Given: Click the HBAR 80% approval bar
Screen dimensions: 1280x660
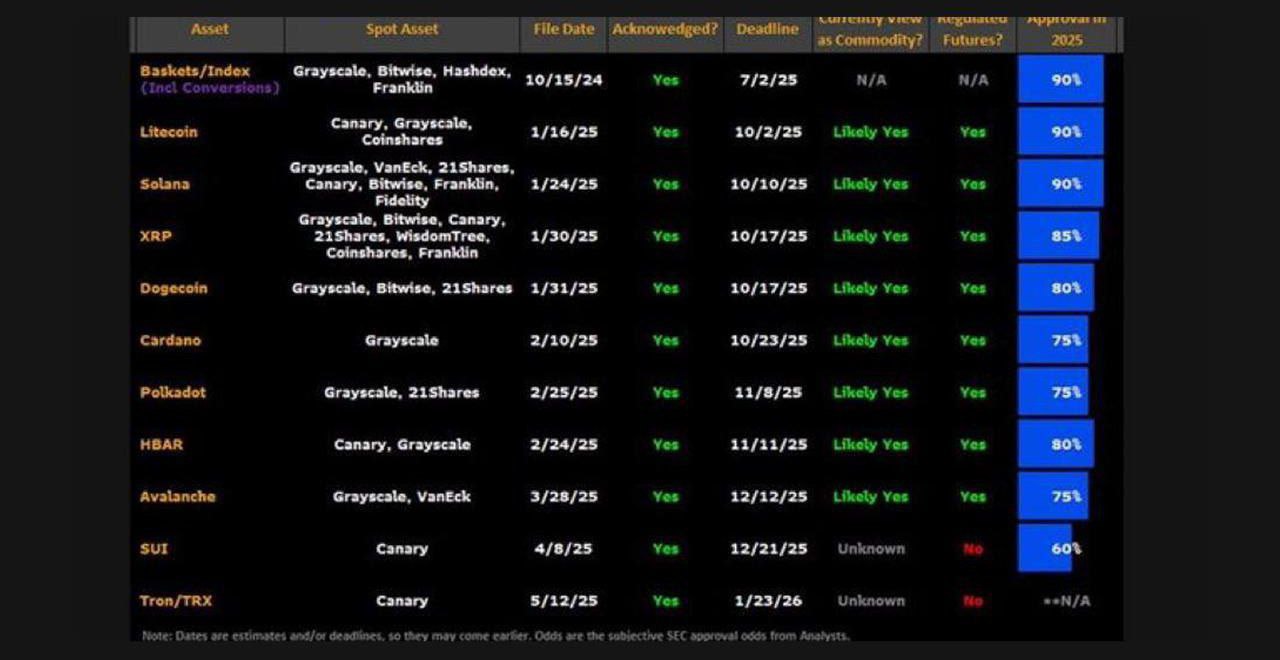Looking at the screenshot, I should click(x=1056, y=444).
